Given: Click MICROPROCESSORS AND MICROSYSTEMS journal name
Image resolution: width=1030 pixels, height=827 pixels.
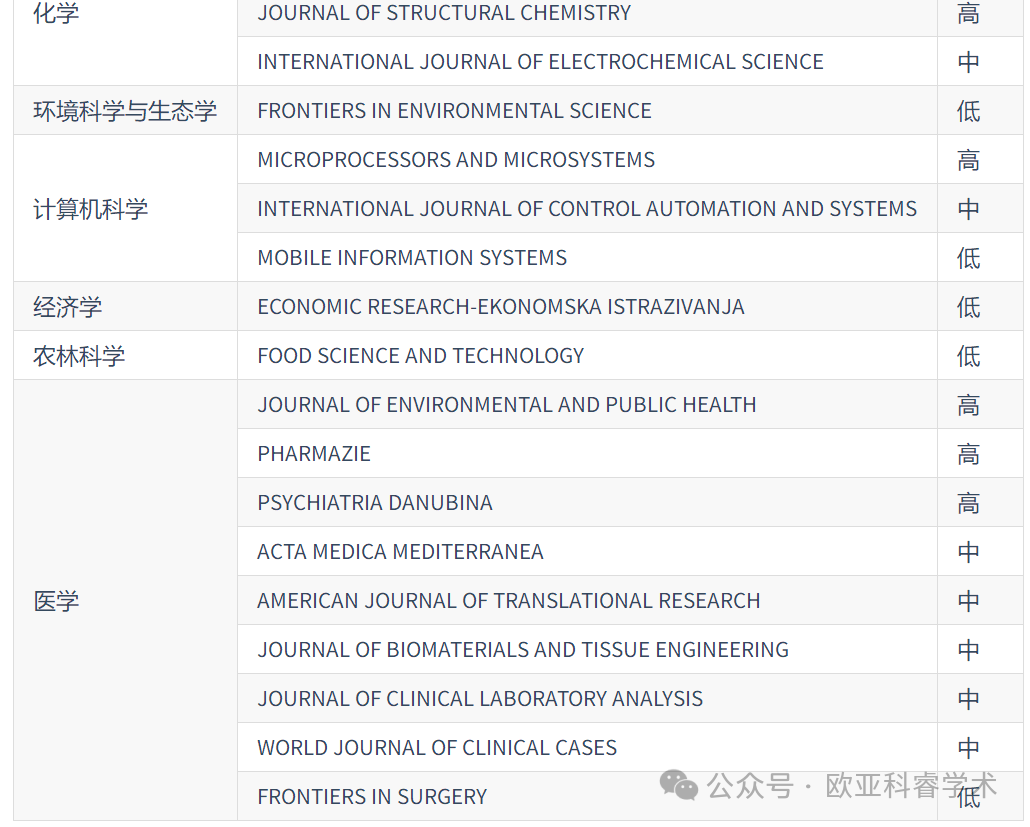Looking at the screenshot, I should pos(456,160).
